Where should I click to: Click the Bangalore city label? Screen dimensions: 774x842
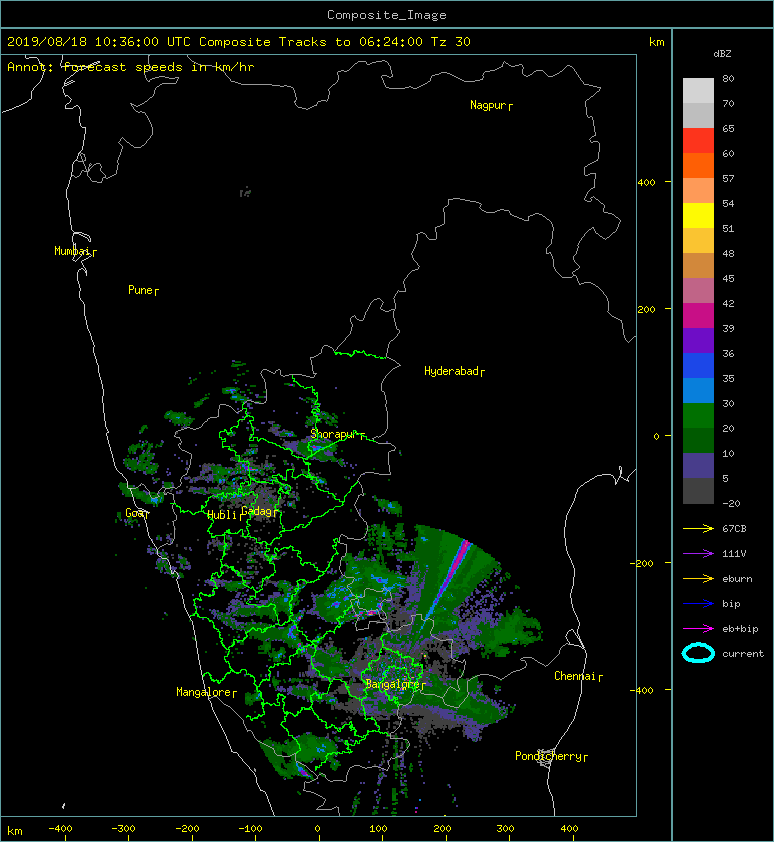(393, 684)
